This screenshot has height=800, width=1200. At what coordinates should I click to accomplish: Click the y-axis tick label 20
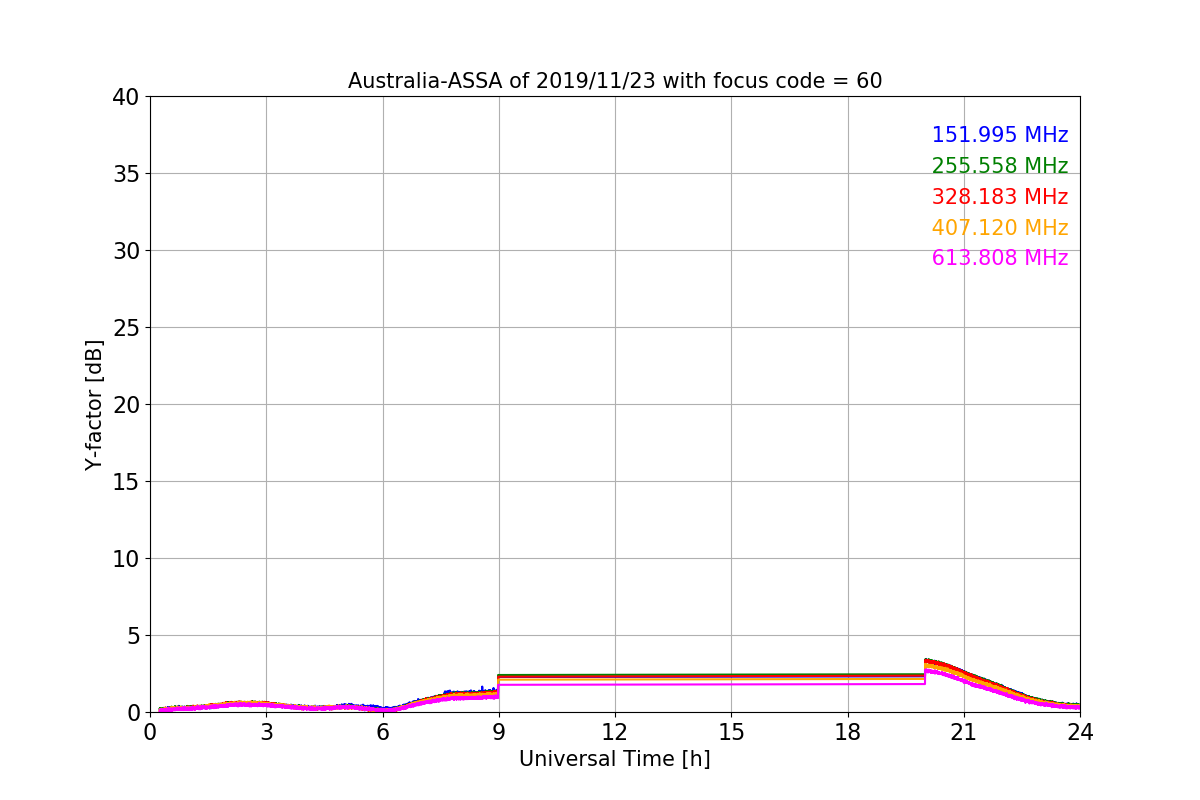point(125,405)
